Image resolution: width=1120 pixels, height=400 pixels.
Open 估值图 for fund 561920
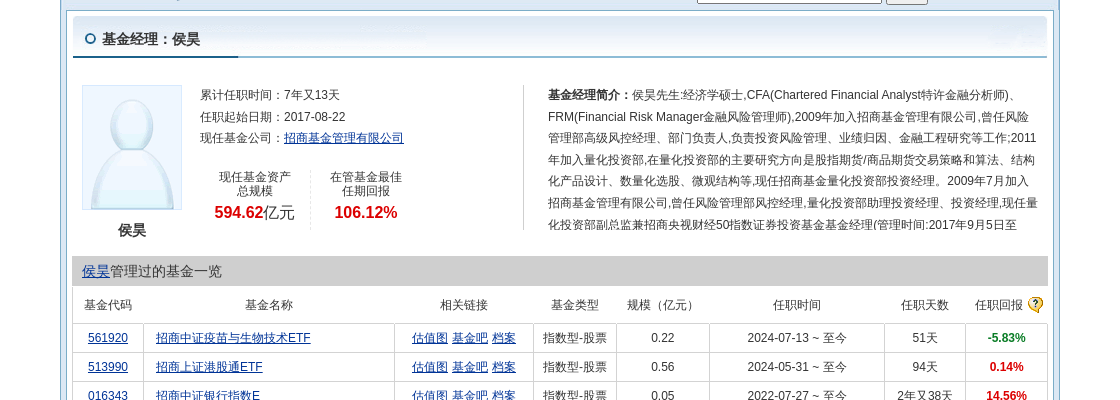click(x=430, y=338)
